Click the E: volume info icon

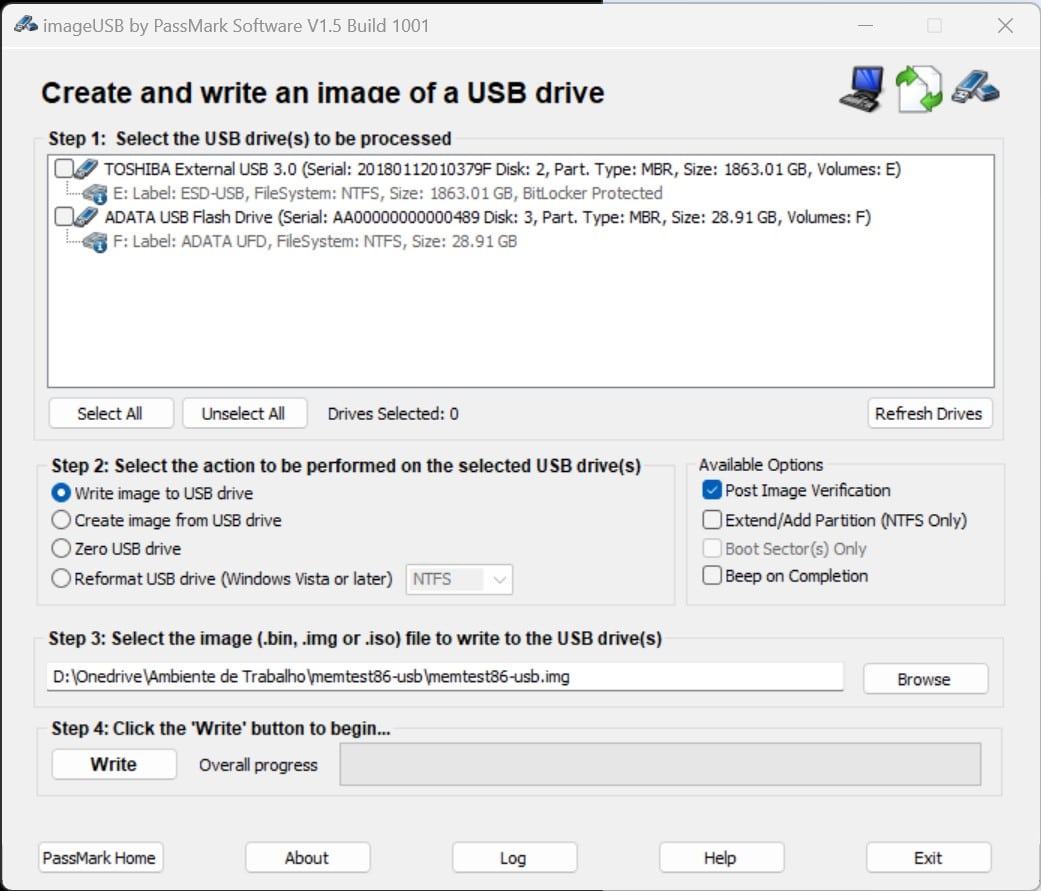tap(95, 194)
